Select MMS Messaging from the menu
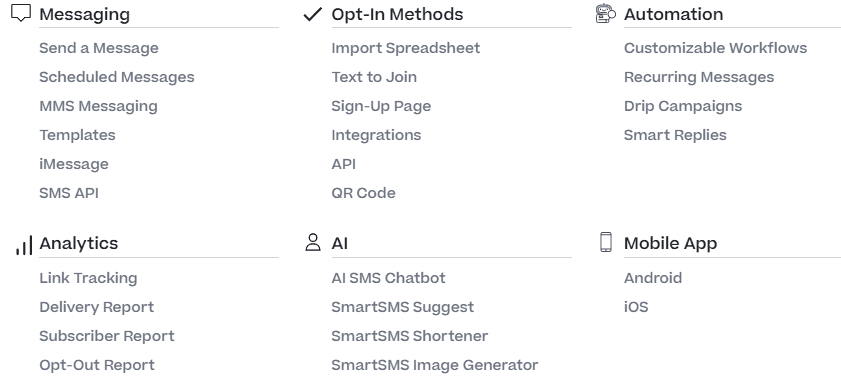The height and width of the screenshot is (390, 841). click(99, 106)
